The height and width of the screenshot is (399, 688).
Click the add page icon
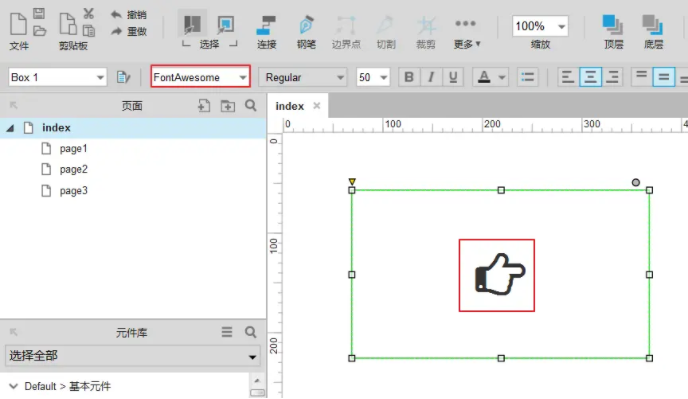point(204,105)
